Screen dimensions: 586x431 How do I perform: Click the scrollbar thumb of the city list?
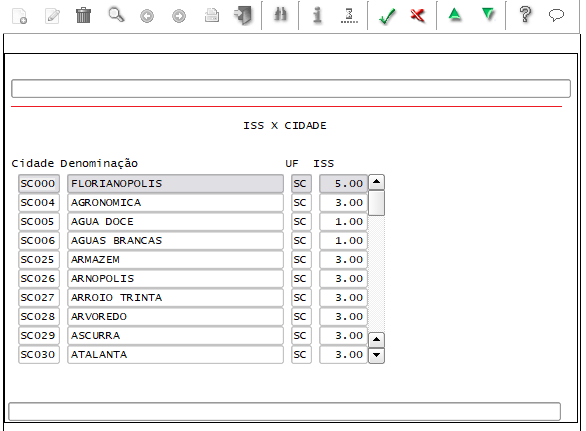pos(376,203)
